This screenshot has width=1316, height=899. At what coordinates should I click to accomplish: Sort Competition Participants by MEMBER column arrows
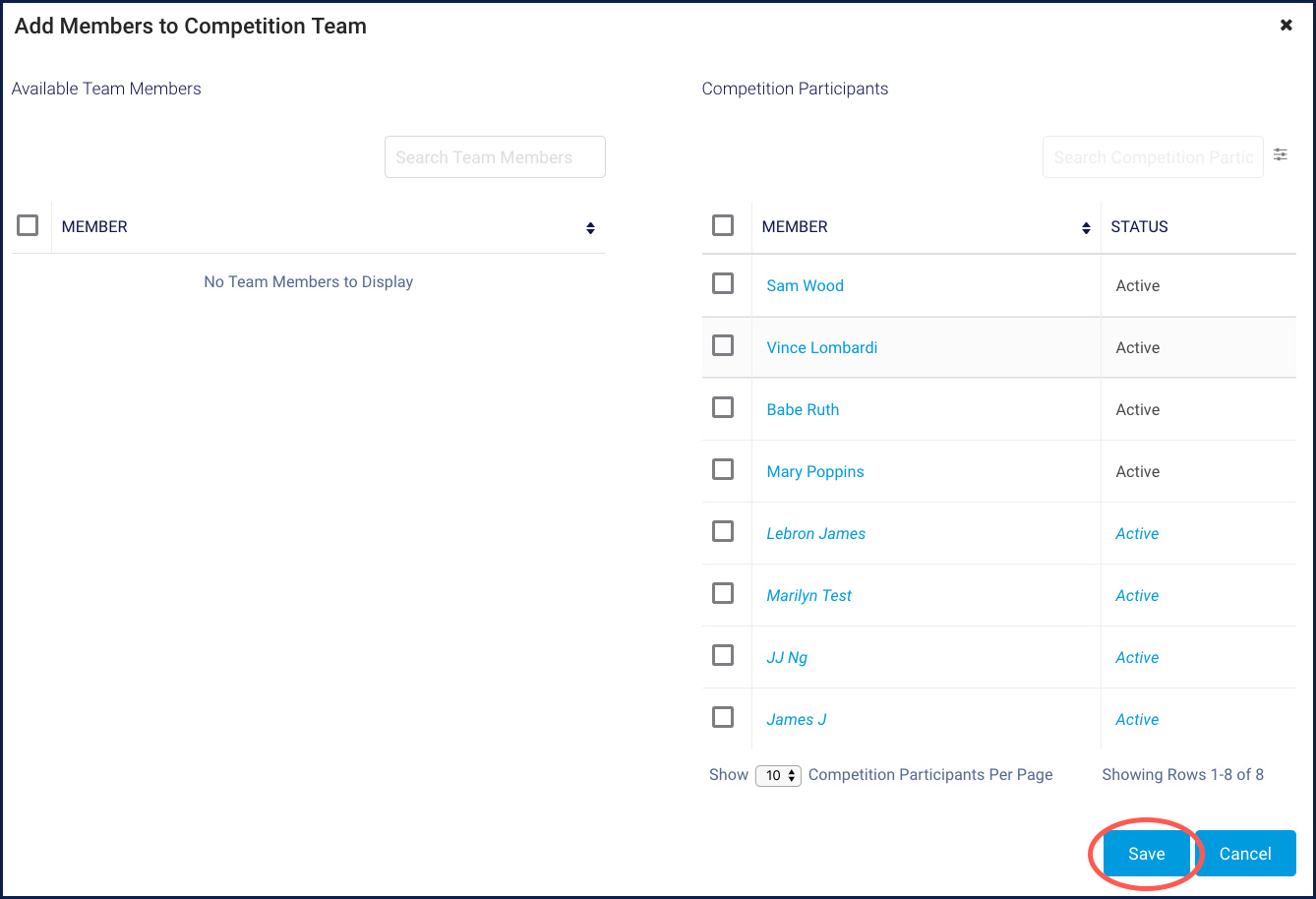(1086, 228)
